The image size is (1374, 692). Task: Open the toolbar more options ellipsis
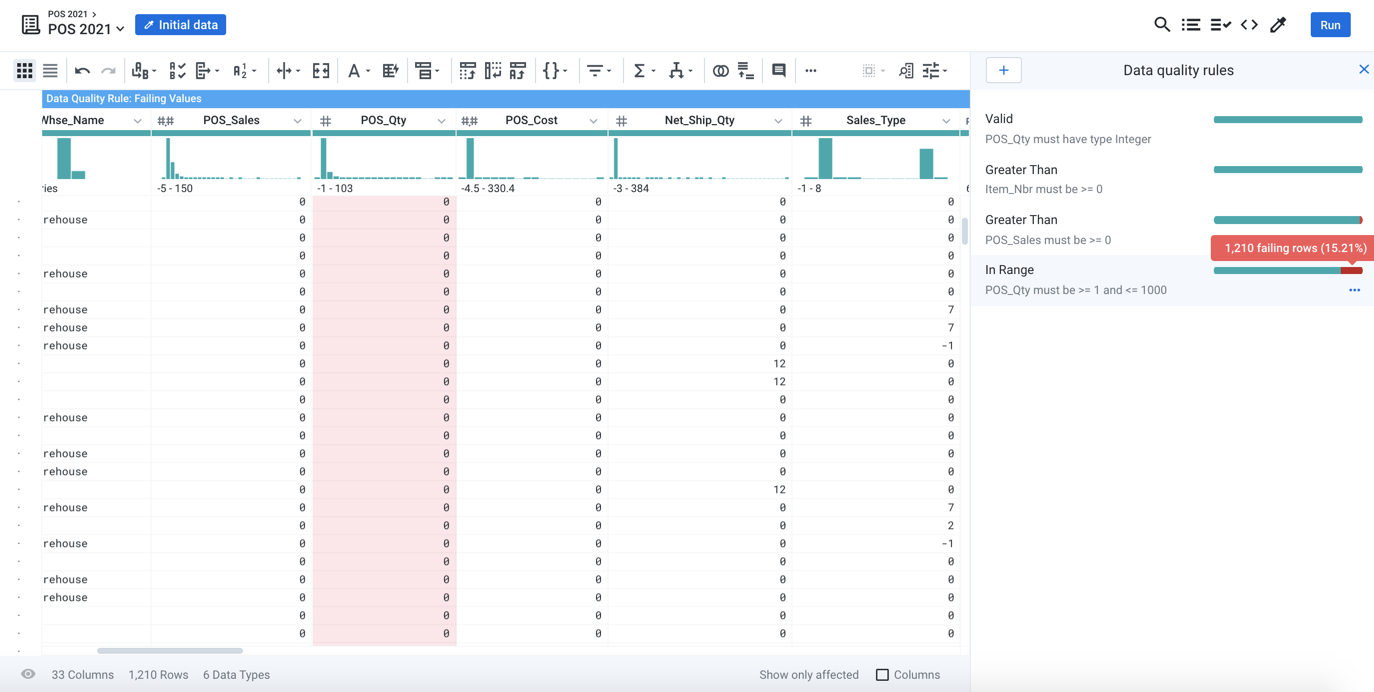(x=811, y=71)
